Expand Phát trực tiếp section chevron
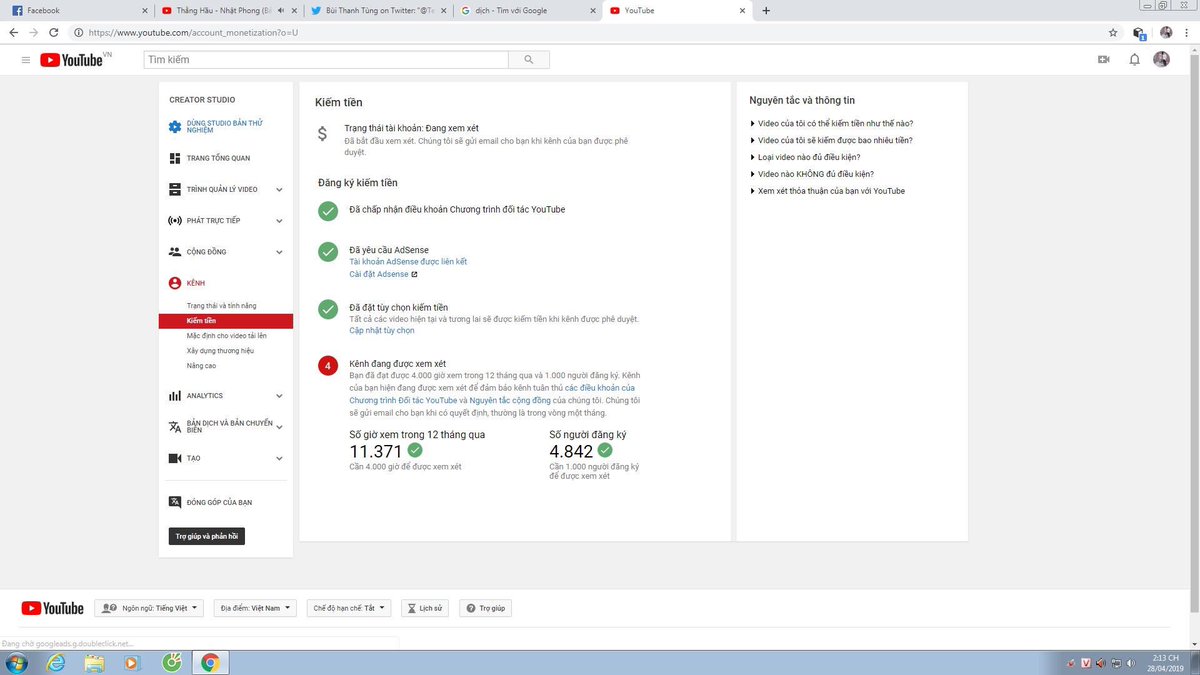This screenshot has width=1200, height=675. click(x=279, y=220)
